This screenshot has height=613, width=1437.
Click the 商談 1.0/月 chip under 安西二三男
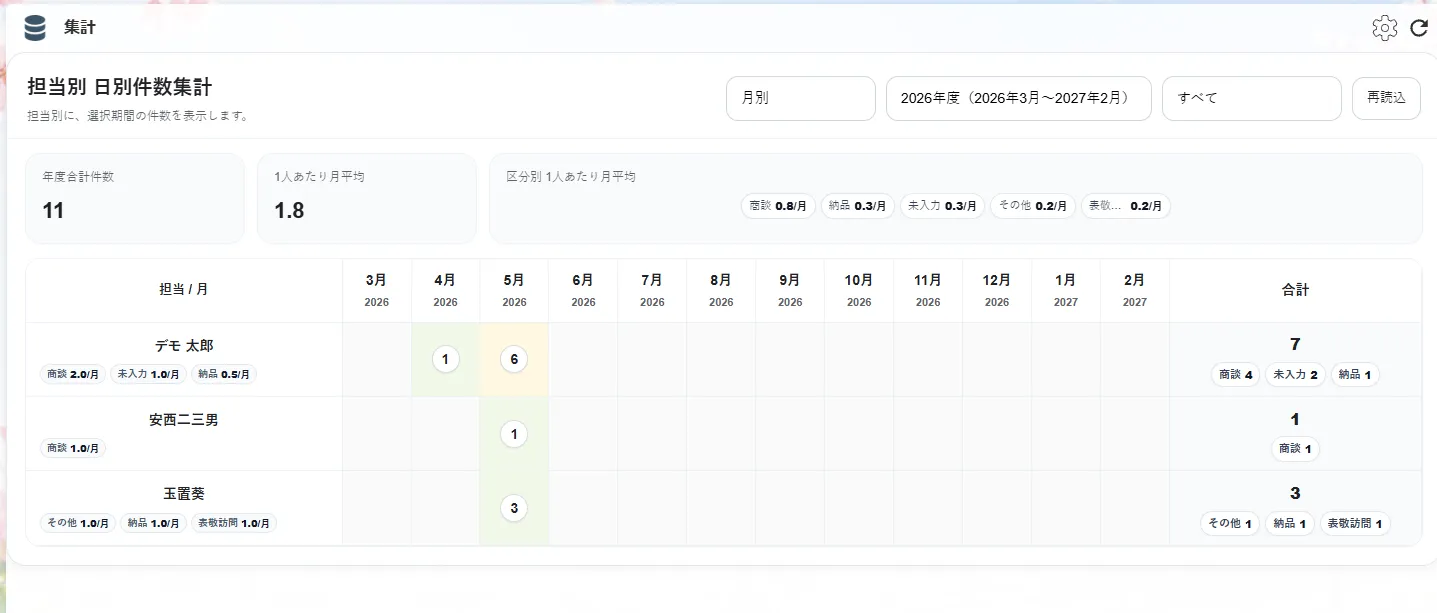tap(73, 448)
